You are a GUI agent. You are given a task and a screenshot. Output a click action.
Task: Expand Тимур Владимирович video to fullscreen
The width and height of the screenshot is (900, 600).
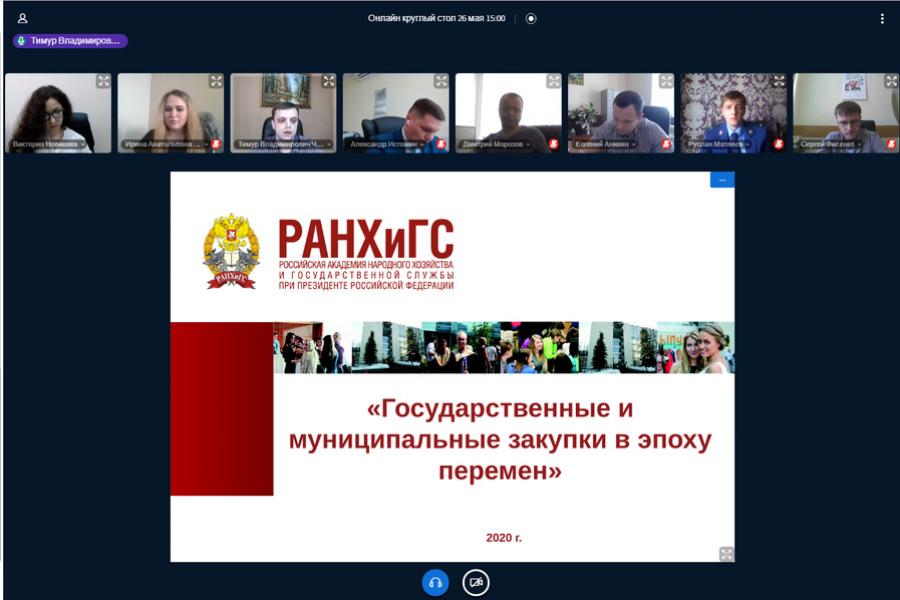pyautogui.click(x=328, y=81)
